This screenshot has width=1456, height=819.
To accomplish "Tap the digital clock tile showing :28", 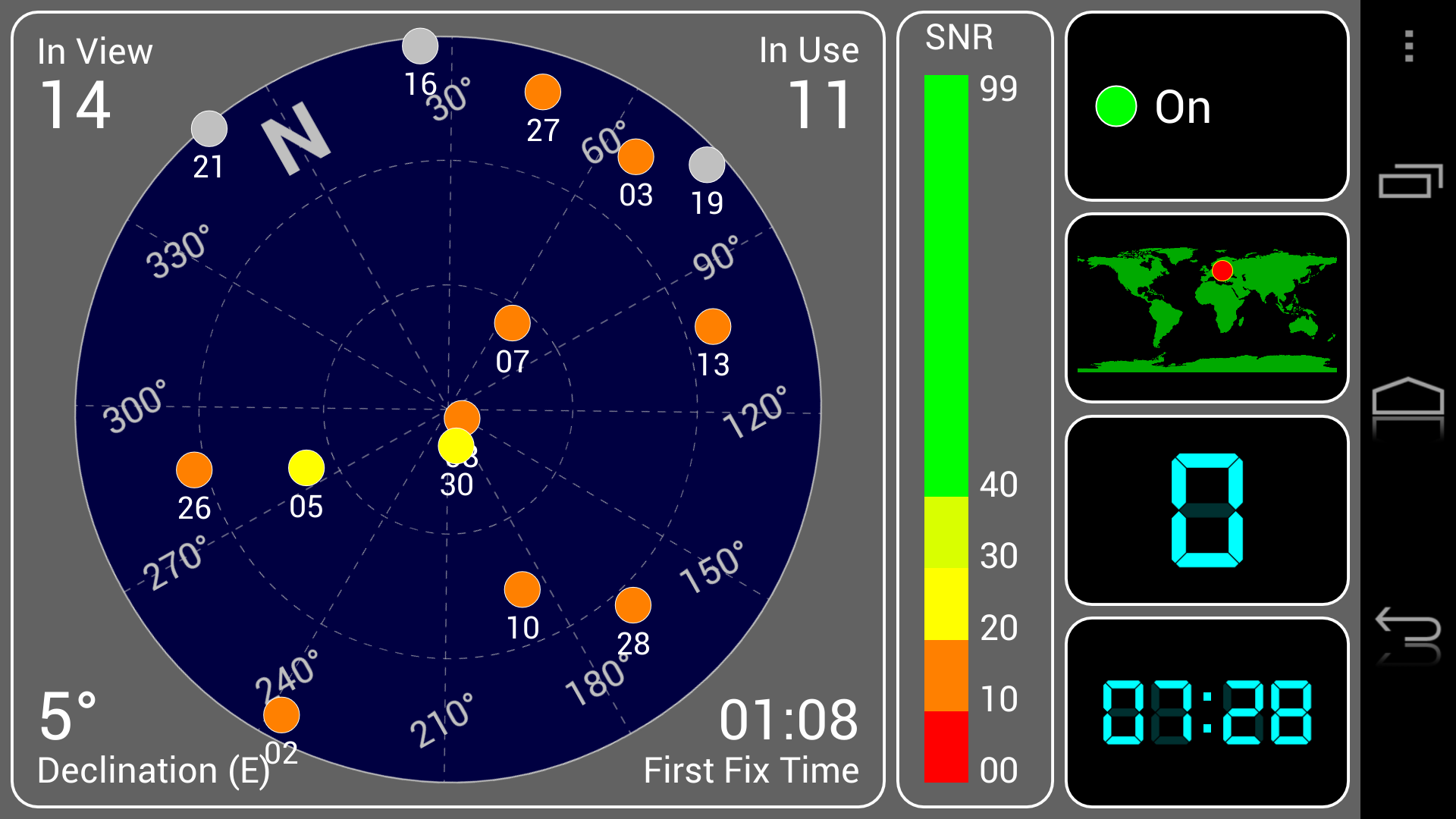I will click(x=1207, y=712).
